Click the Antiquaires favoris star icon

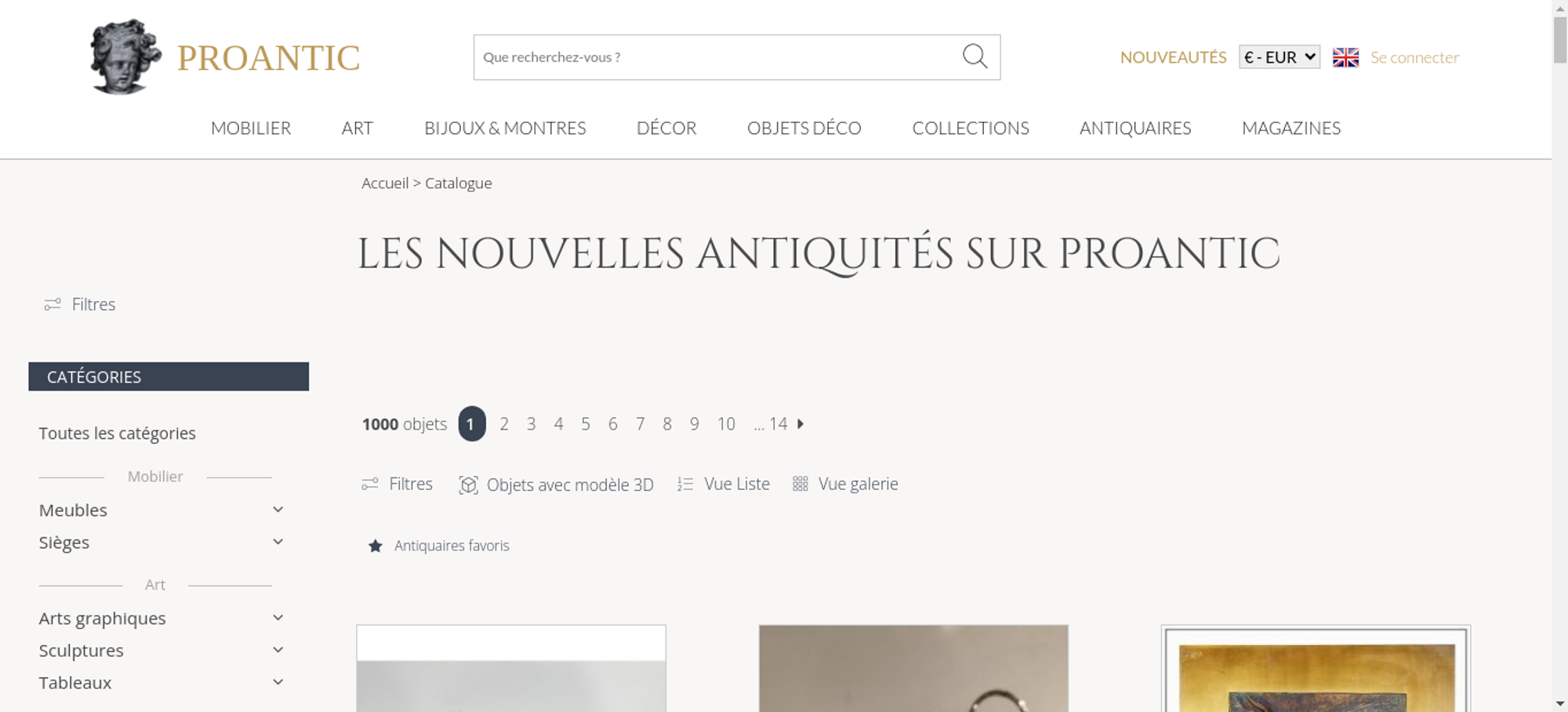coord(376,546)
